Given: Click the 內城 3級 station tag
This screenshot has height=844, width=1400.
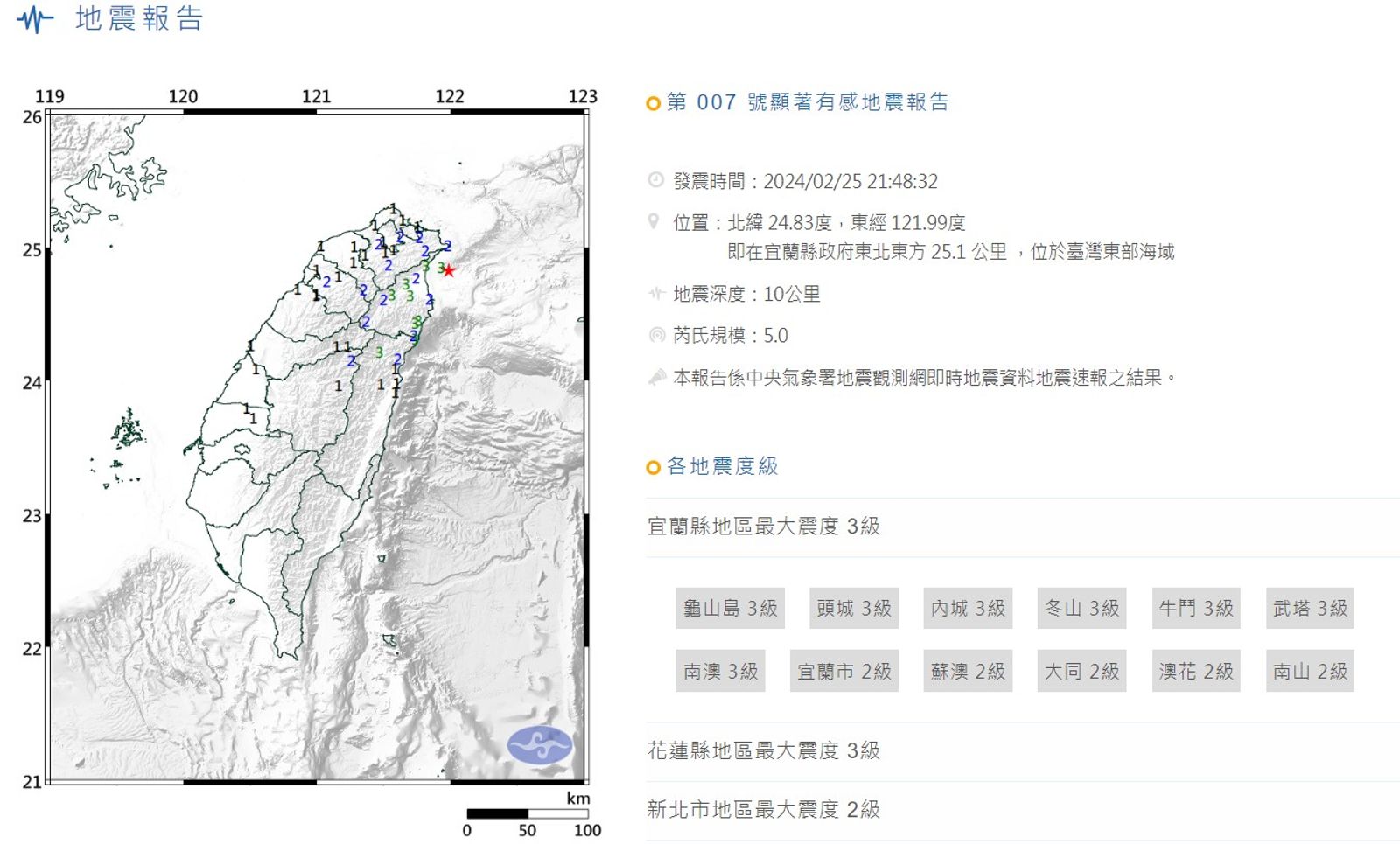Looking at the screenshot, I should click(968, 608).
